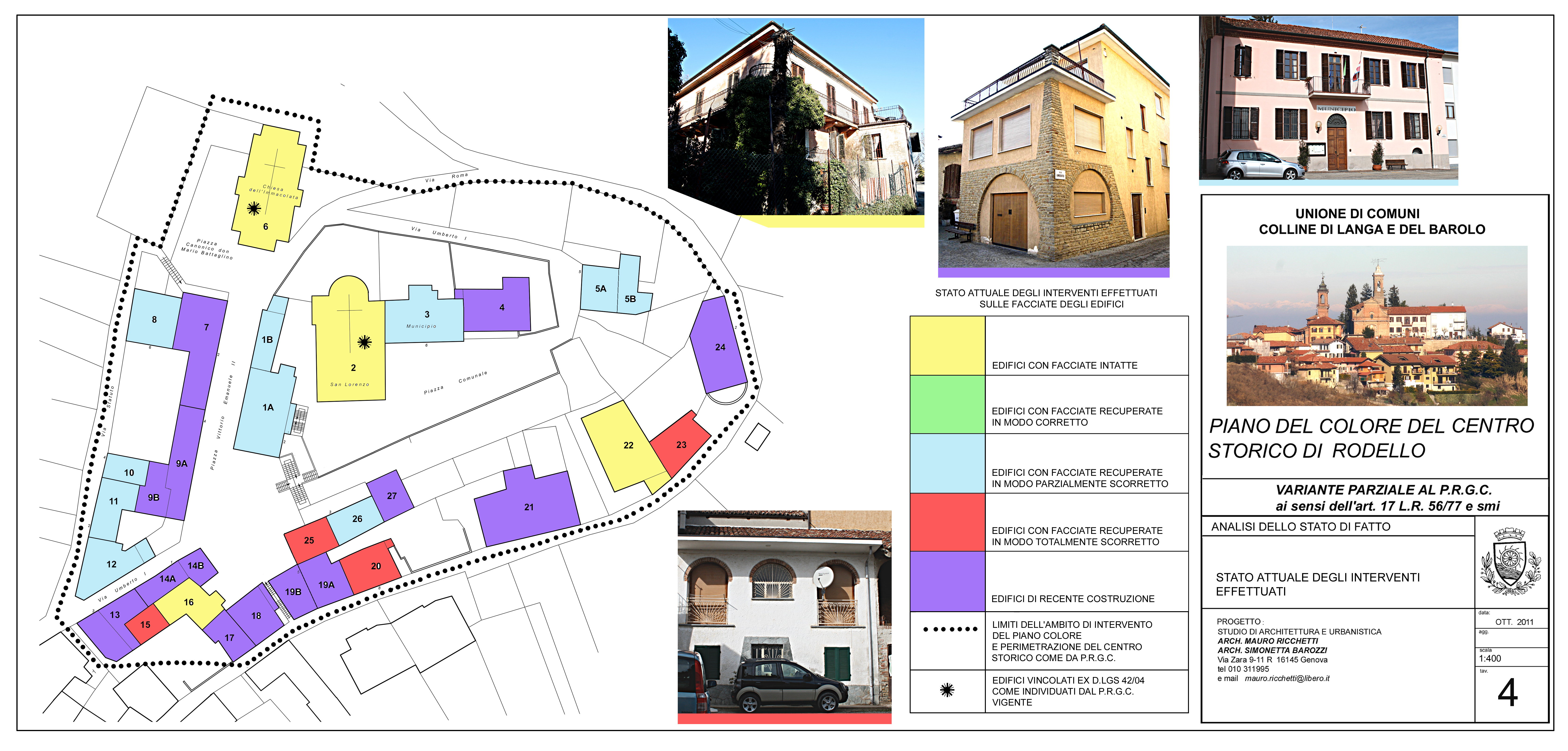This screenshot has width=1568, height=751.
Task: Click the Rodello hilltop panorama photo
Action: 1377,326
